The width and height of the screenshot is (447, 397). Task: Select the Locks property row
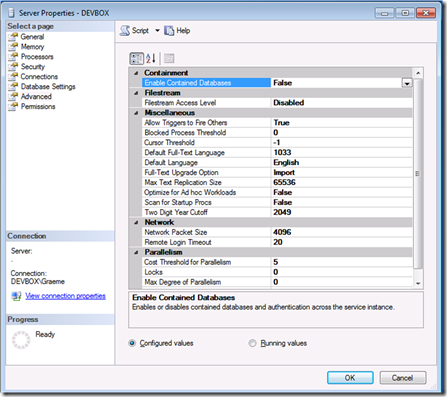coord(277,272)
